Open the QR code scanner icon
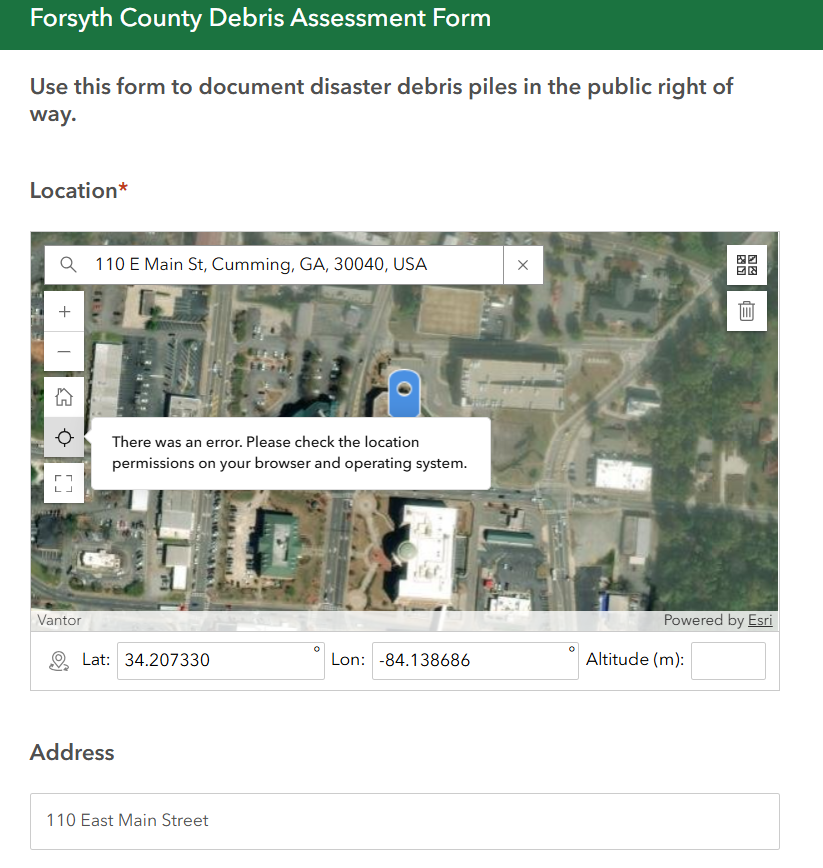The image size is (823, 868). 746,265
